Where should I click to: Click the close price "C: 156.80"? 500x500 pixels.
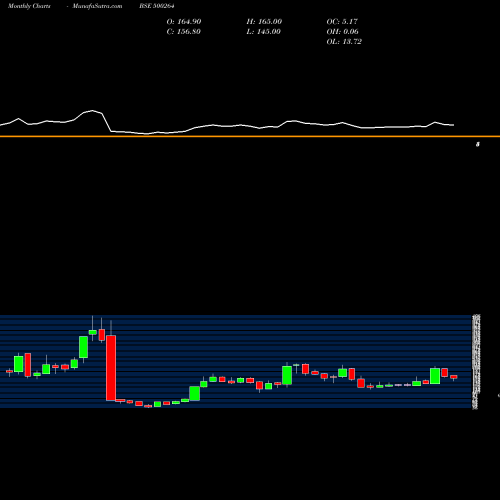click(183, 31)
